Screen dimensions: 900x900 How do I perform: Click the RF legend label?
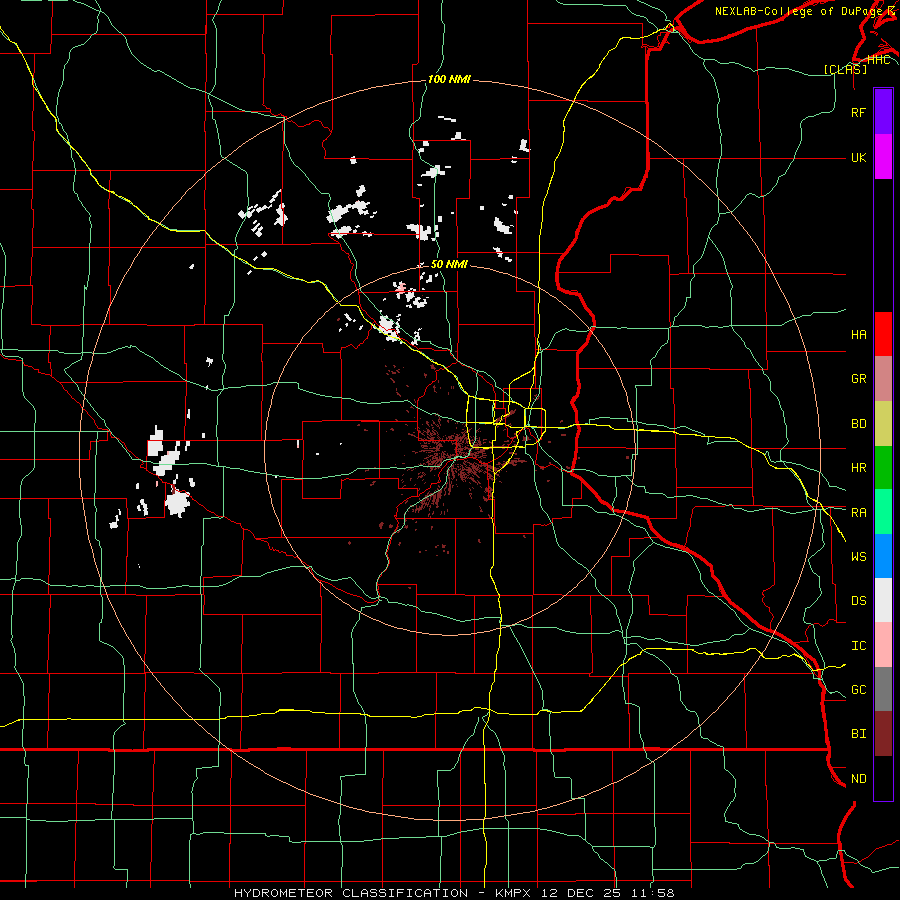(858, 112)
